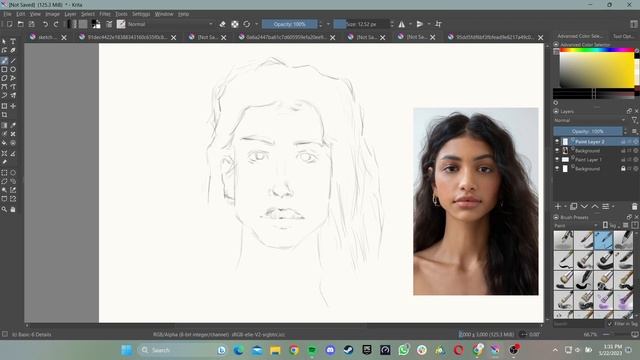Select the Text tool in toolbox
The image size is (640, 360).
click(x=13, y=42)
